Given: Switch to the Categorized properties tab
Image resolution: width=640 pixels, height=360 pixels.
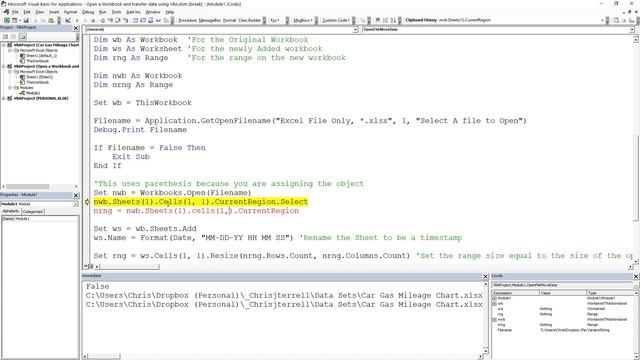Looking at the screenshot, I should (33, 211).
